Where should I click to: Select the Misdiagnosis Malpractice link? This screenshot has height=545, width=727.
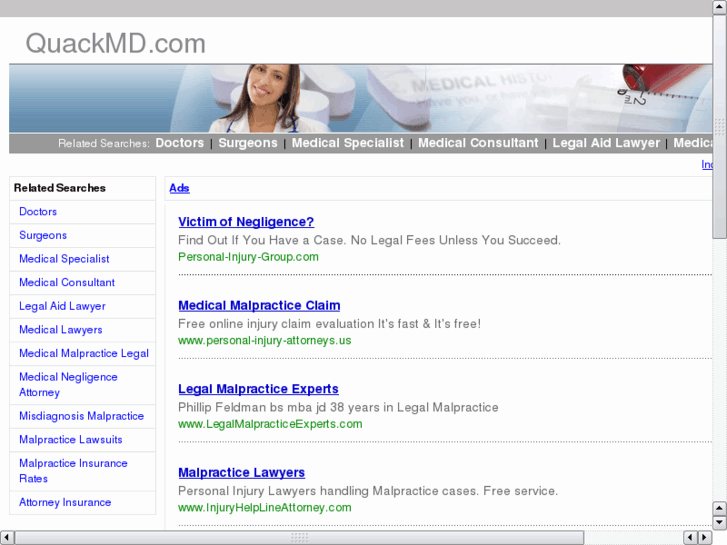click(x=81, y=416)
